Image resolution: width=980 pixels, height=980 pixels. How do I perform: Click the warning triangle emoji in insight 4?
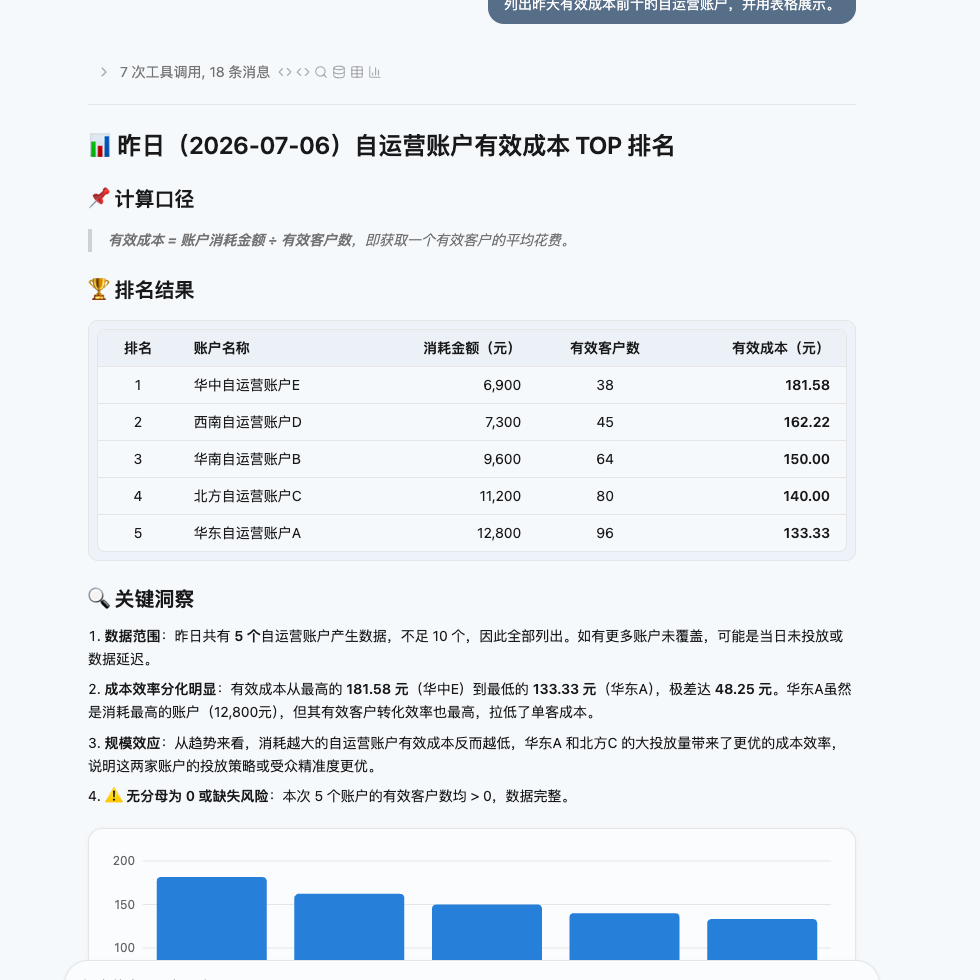(x=113, y=796)
